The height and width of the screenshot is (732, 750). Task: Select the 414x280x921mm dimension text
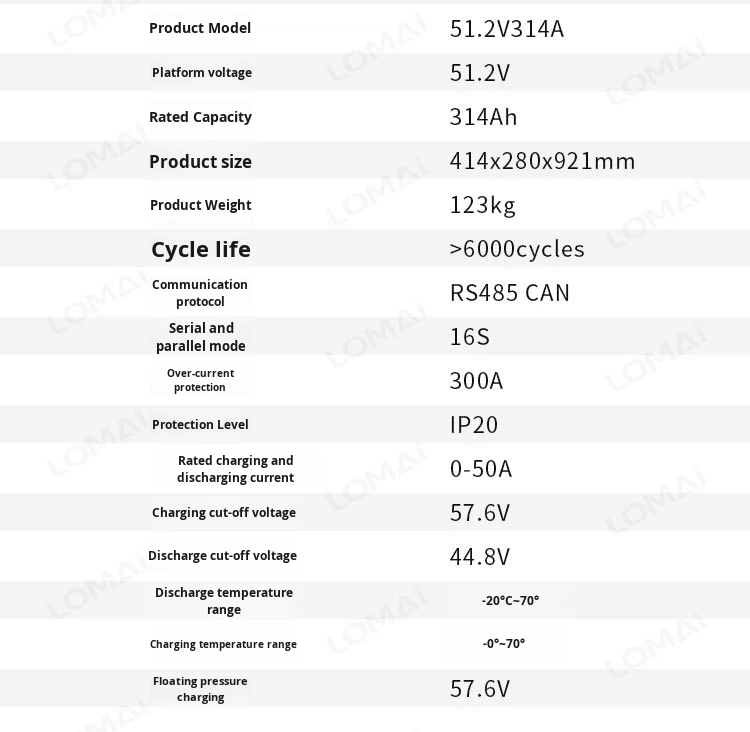[x=542, y=161]
